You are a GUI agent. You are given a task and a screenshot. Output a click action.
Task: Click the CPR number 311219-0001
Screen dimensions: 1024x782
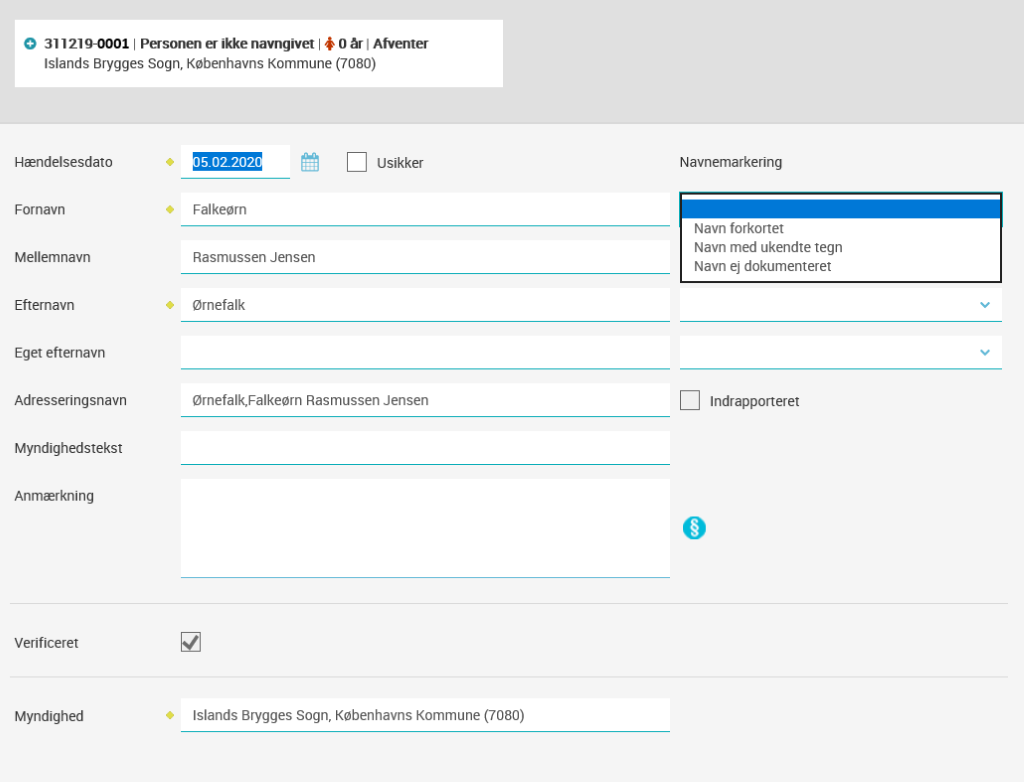coord(86,44)
